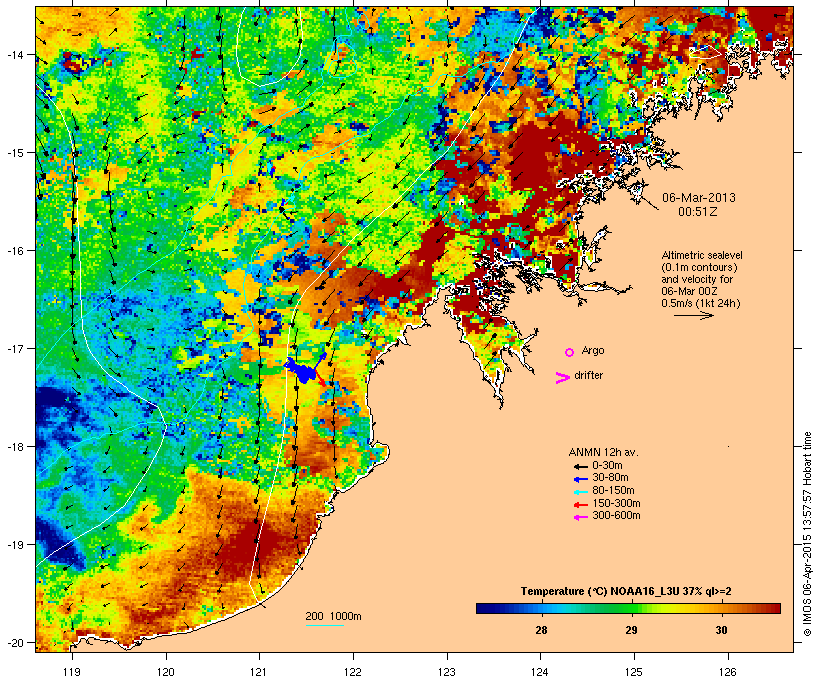Click longitude axis label 122

[353, 672]
